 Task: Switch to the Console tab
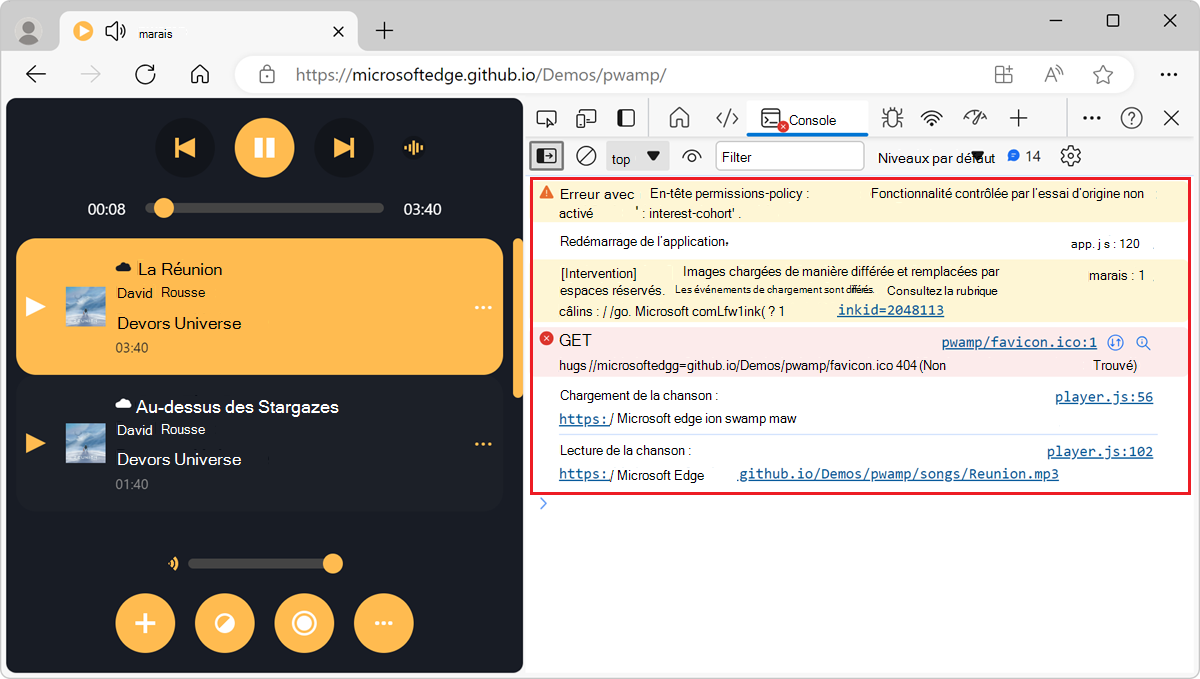click(x=807, y=117)
